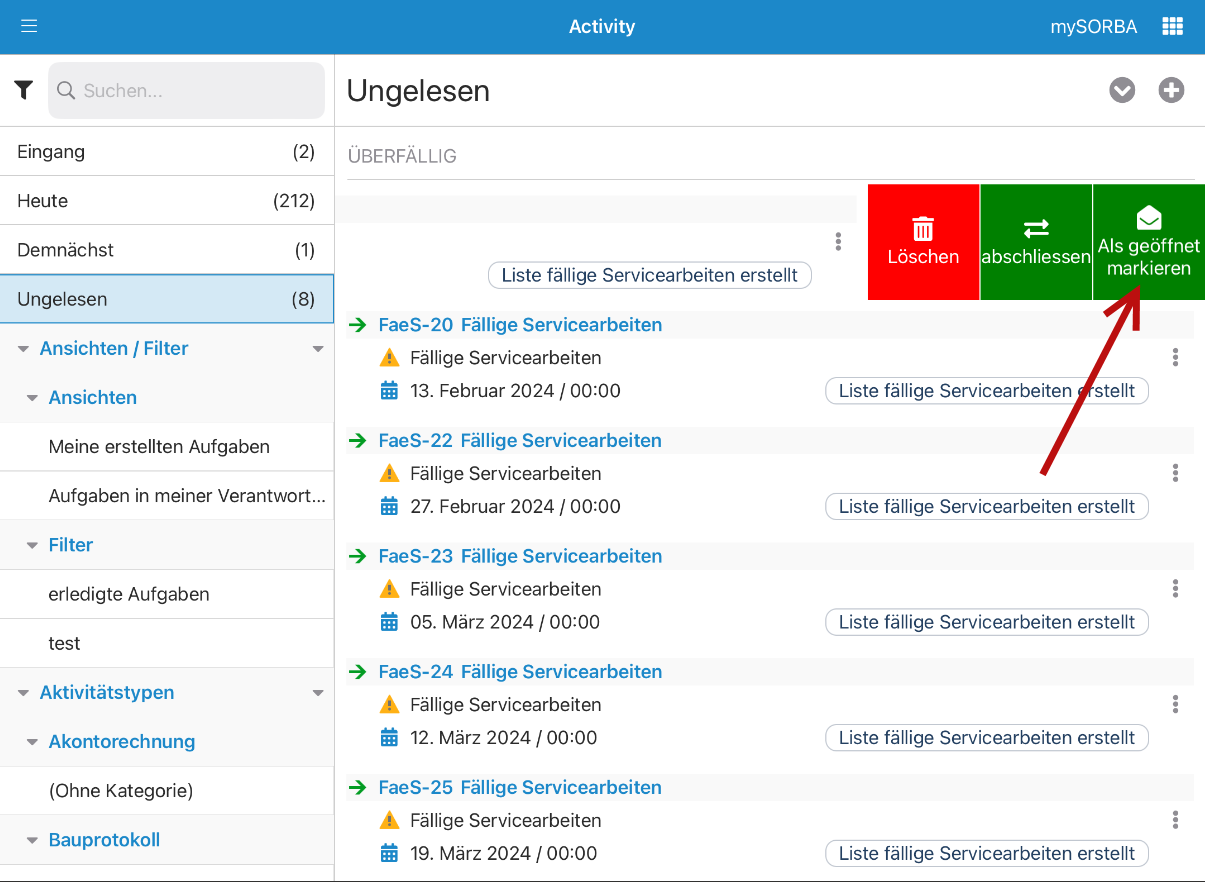Open the hamburger menu

click(29, 26)
